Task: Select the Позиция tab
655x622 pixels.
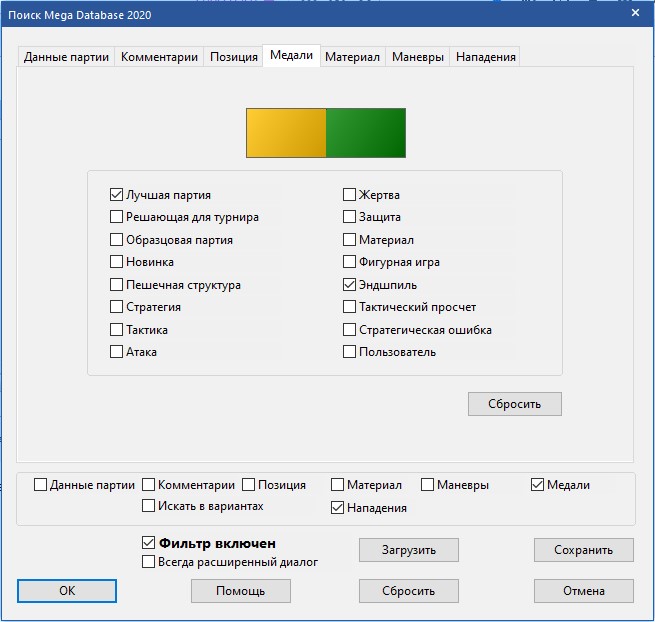Action: [234, 57]
